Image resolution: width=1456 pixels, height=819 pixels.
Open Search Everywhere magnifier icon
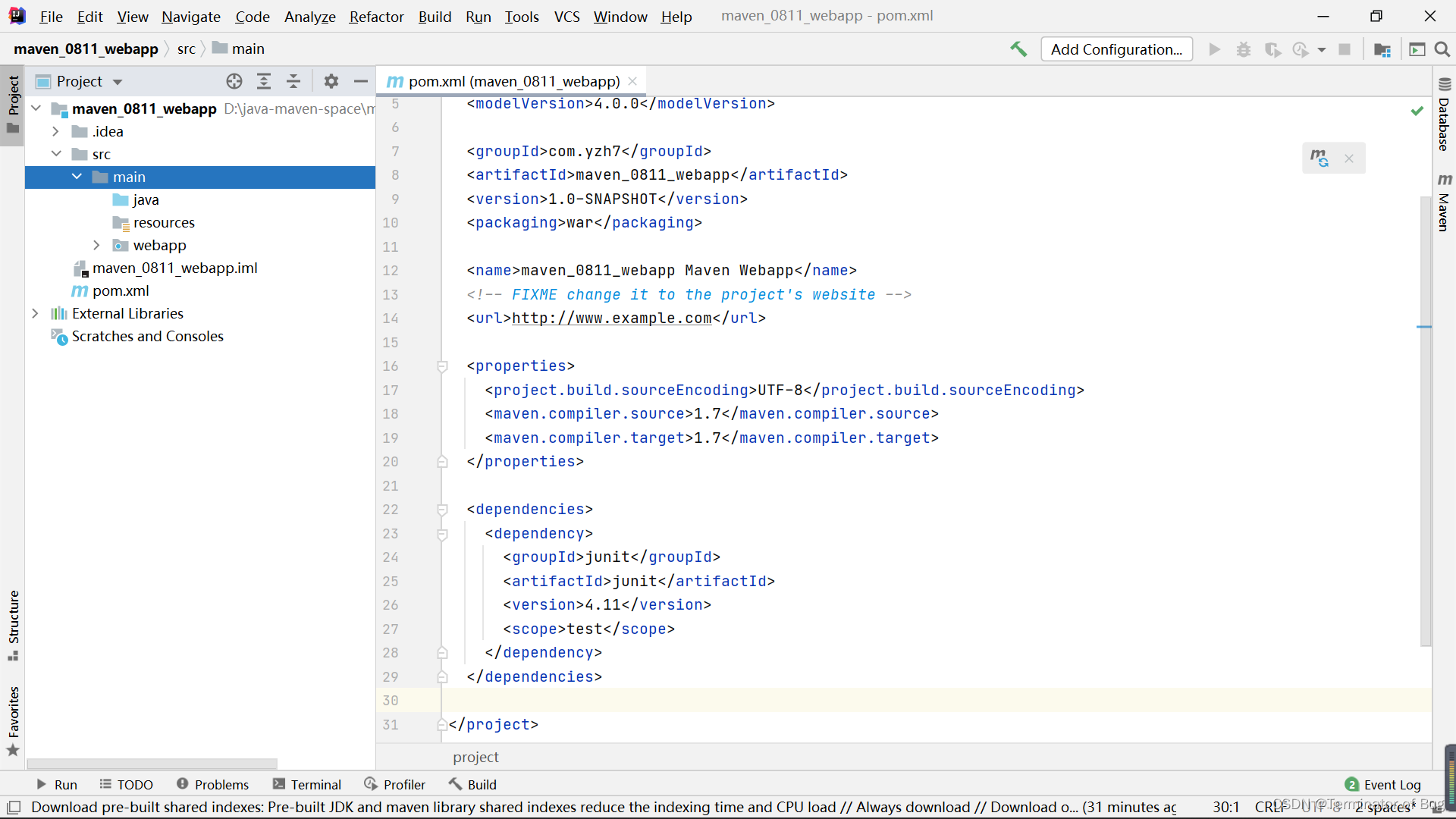click(x=1442, y=49)
